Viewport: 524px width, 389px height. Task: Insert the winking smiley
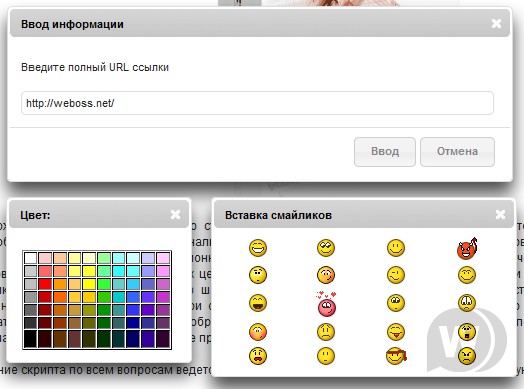(x=396, y=276)
